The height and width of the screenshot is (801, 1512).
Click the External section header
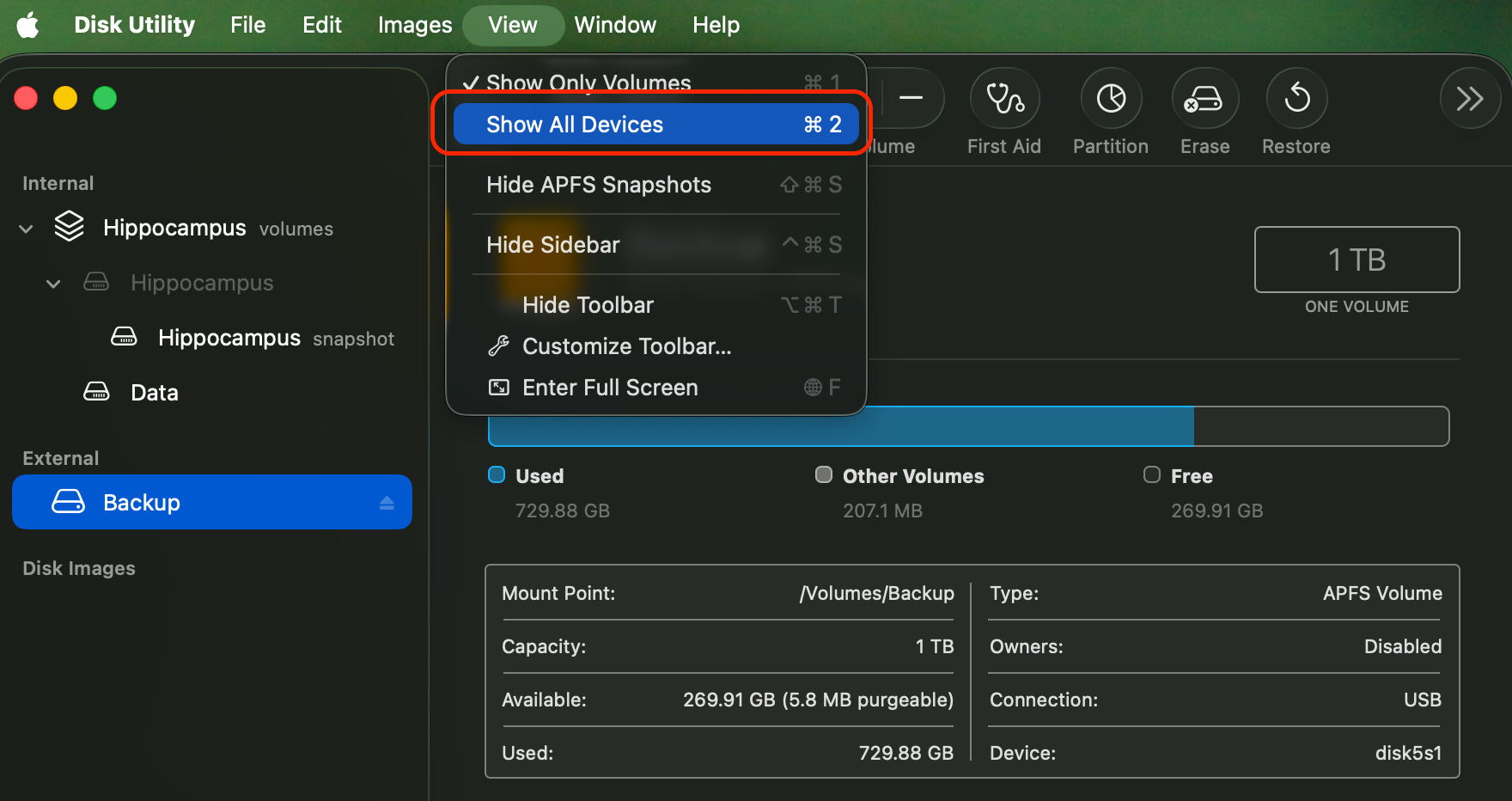[60, 458]
